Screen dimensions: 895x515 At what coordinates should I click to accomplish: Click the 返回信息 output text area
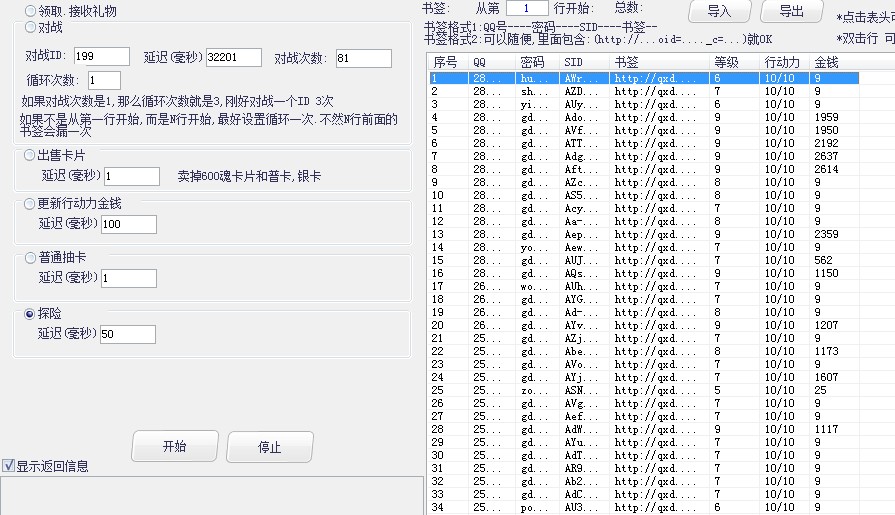[x=212, y=496]
